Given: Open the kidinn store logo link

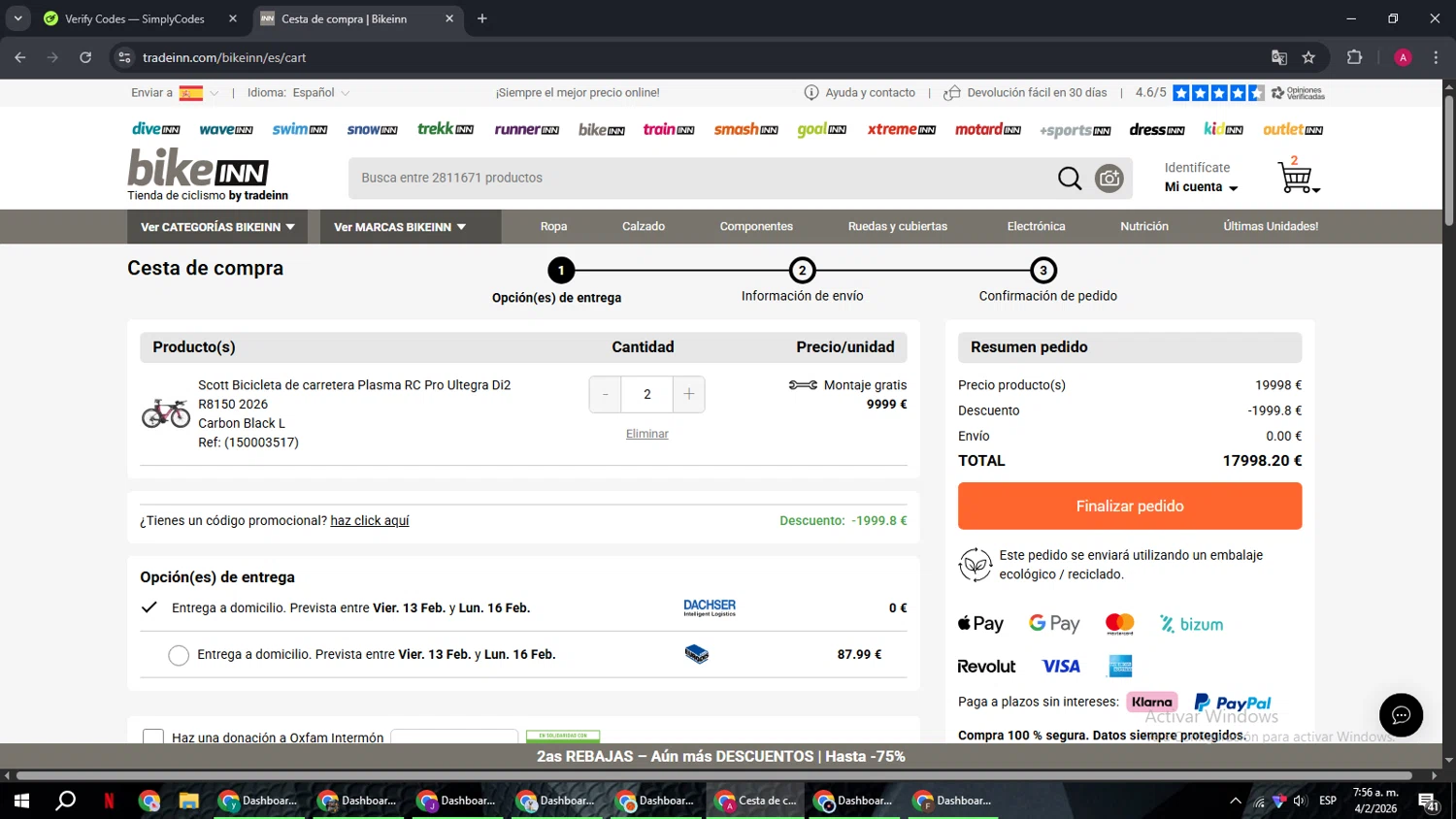Looking at the screenshot, I should [1223, 129].
